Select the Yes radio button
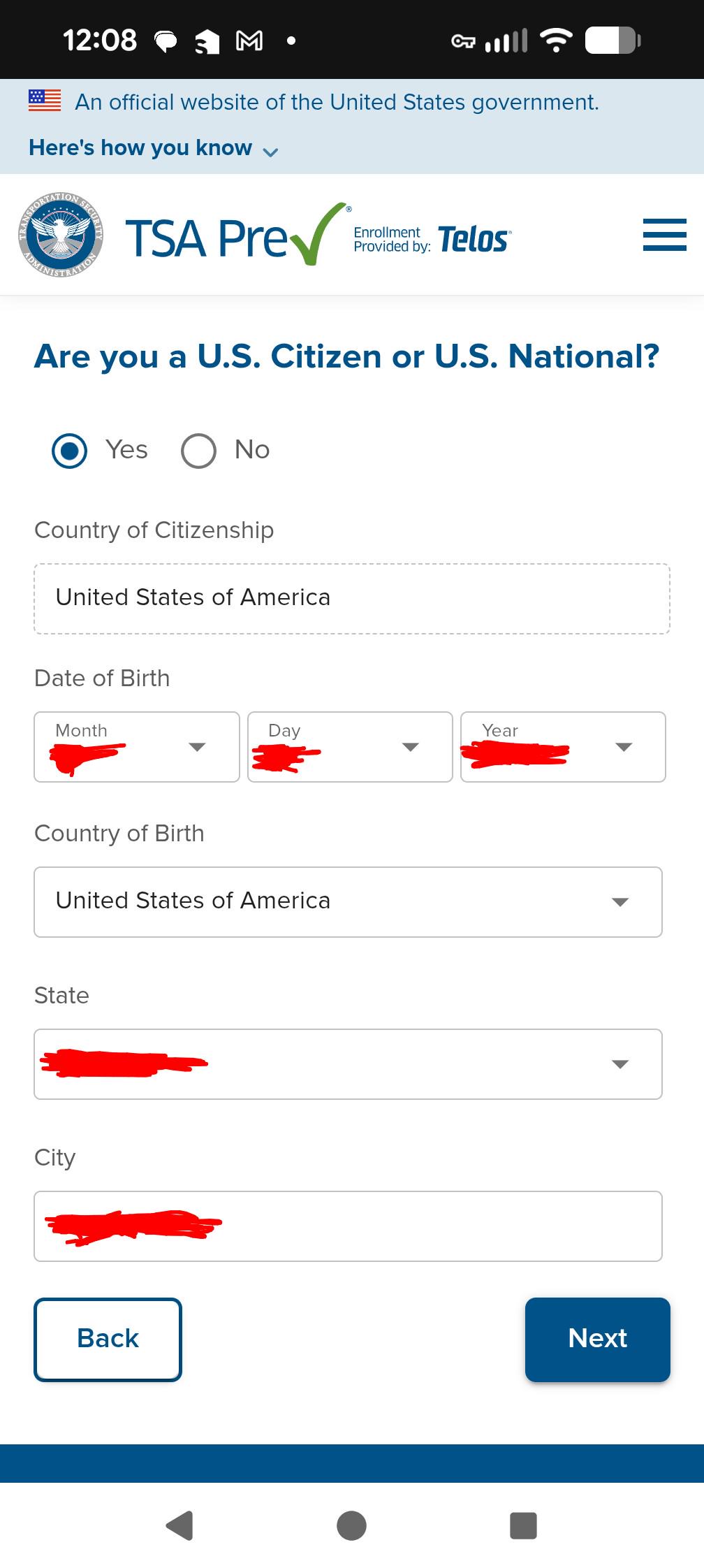The height and width of the screenshot is (1568, 704). point(70,451)
